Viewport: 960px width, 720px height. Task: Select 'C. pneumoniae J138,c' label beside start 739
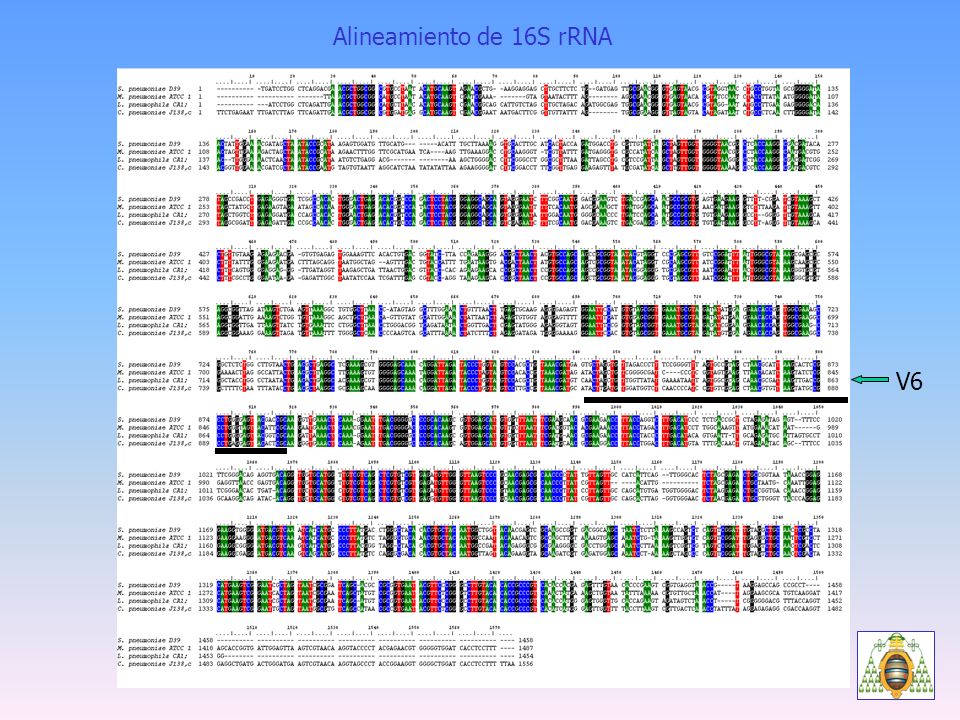(154, 388)
